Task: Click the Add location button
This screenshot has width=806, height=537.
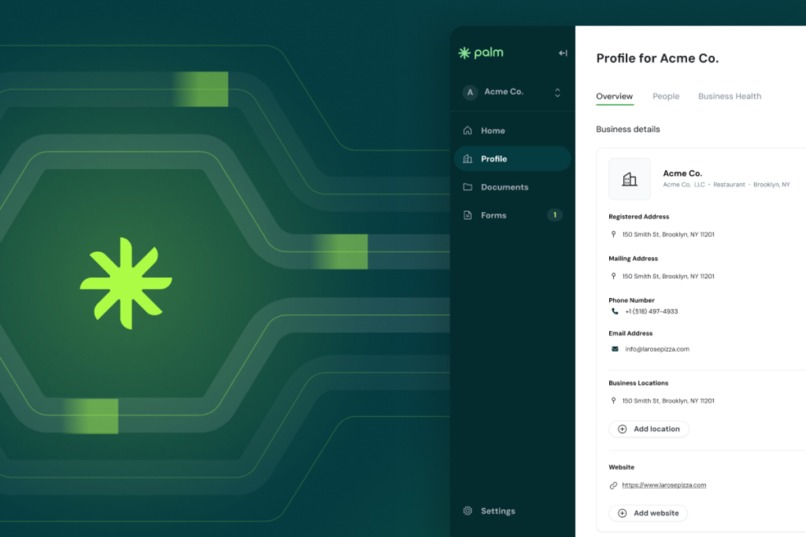Action: click(649, 429)
